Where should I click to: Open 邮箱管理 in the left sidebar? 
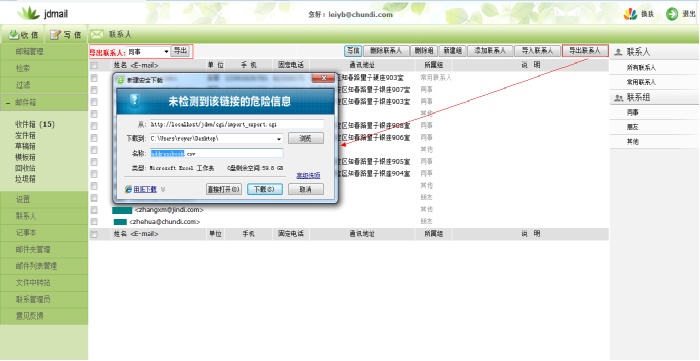[44, 51]
